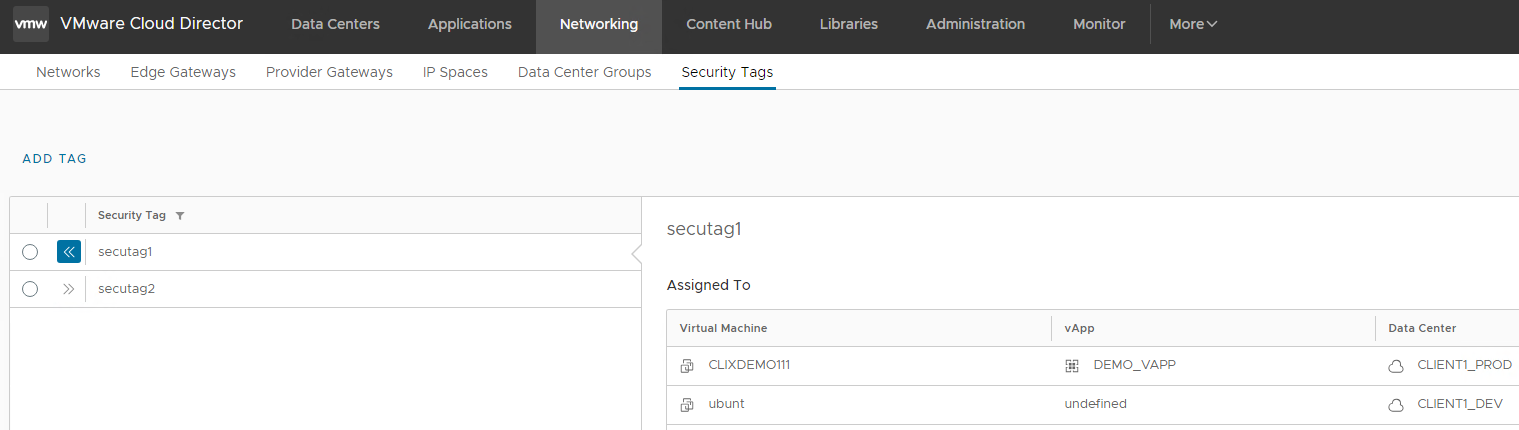Viewport: 1519px width, 430px height.
Task: Click the vmw logo icon
Action: 30,24
